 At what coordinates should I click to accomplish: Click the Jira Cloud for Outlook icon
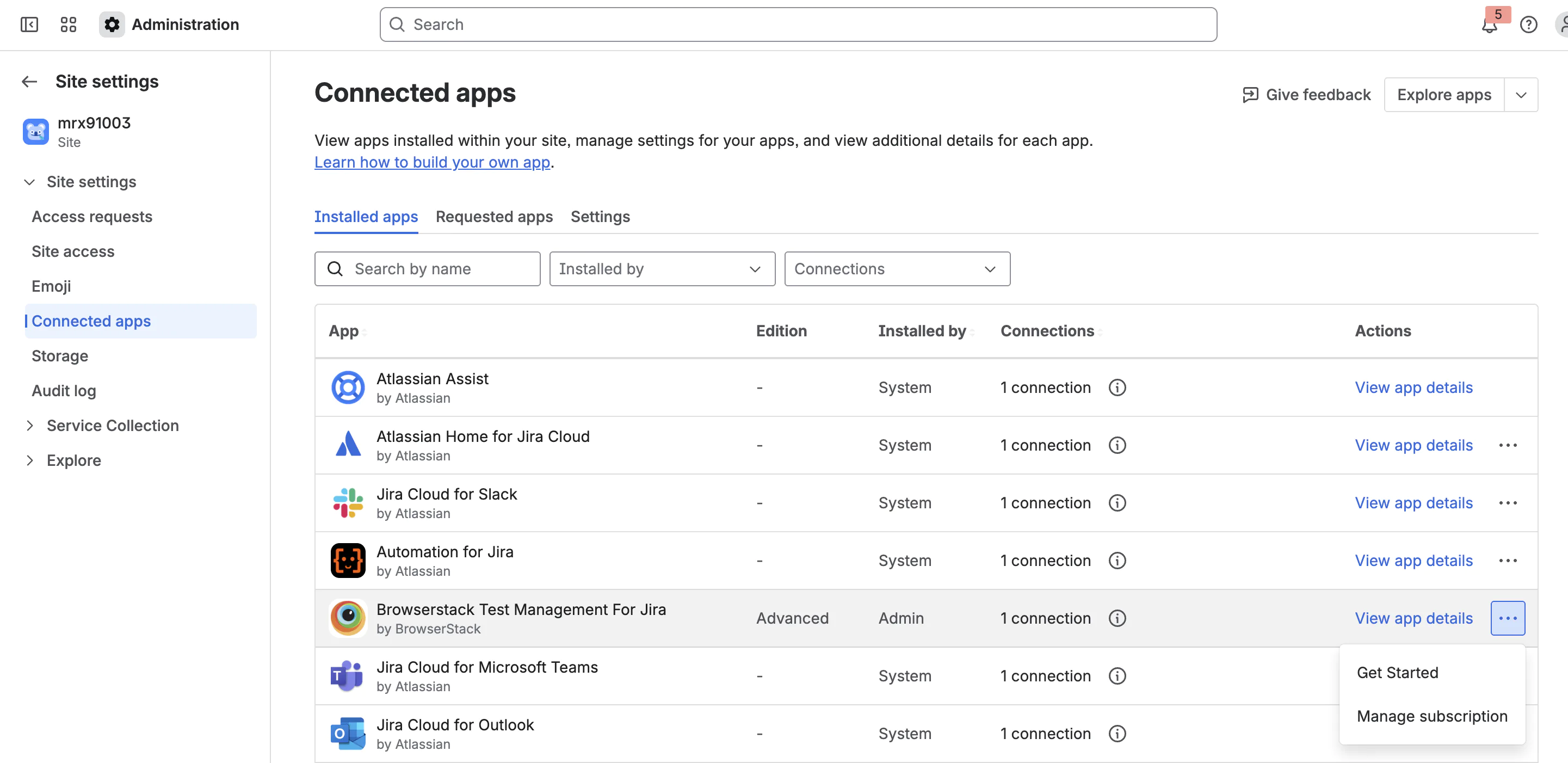point(348,733)
